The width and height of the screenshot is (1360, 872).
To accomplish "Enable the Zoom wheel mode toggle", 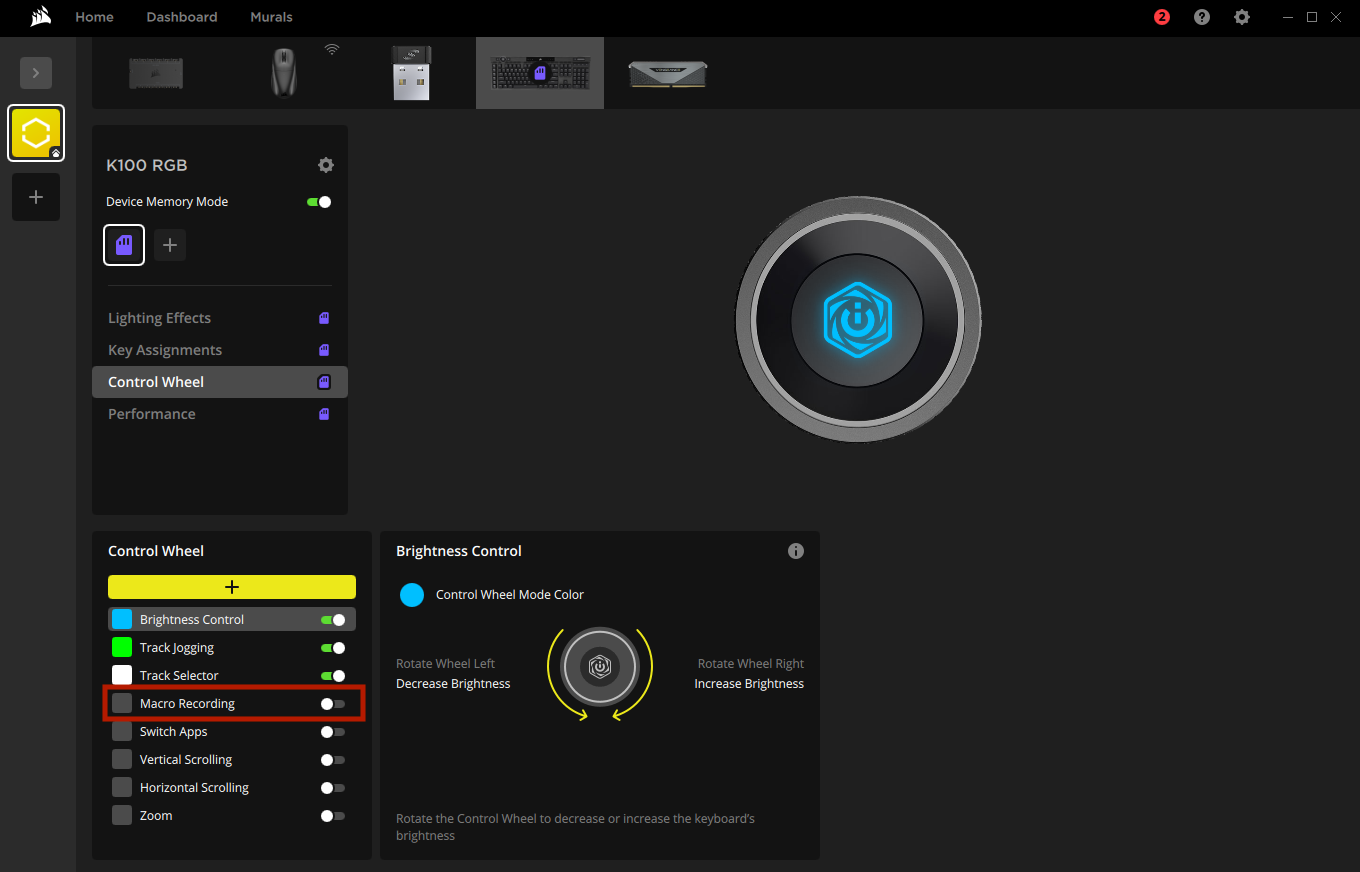I will pos(333,816).
